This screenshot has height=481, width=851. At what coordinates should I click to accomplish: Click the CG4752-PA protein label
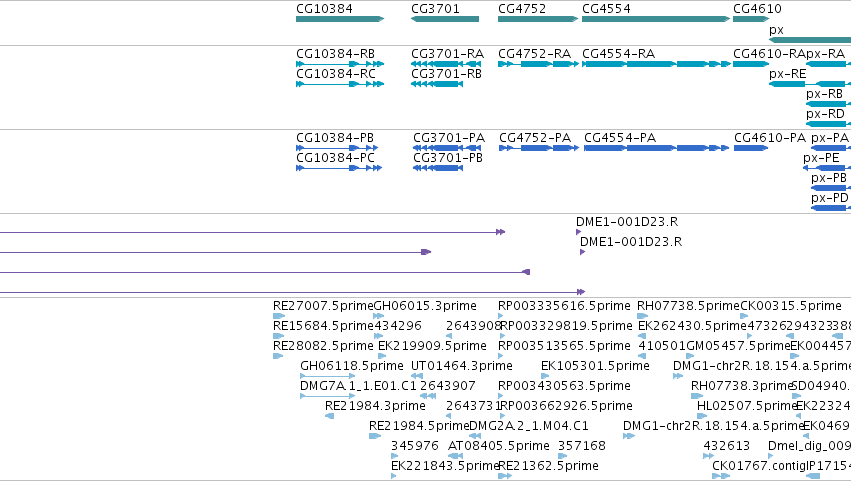[535, 138]
